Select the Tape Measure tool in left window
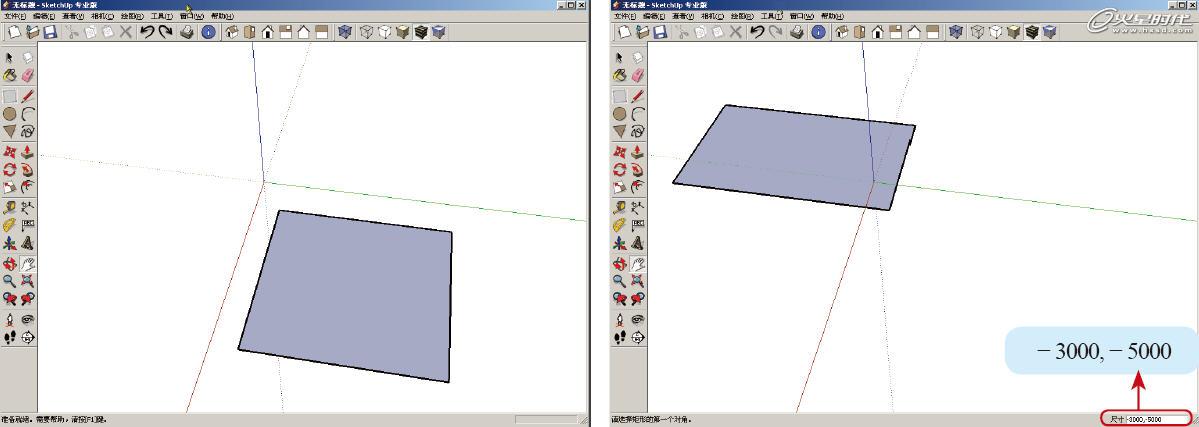This screenshot has height=427, width=1199. pos(10,207)
